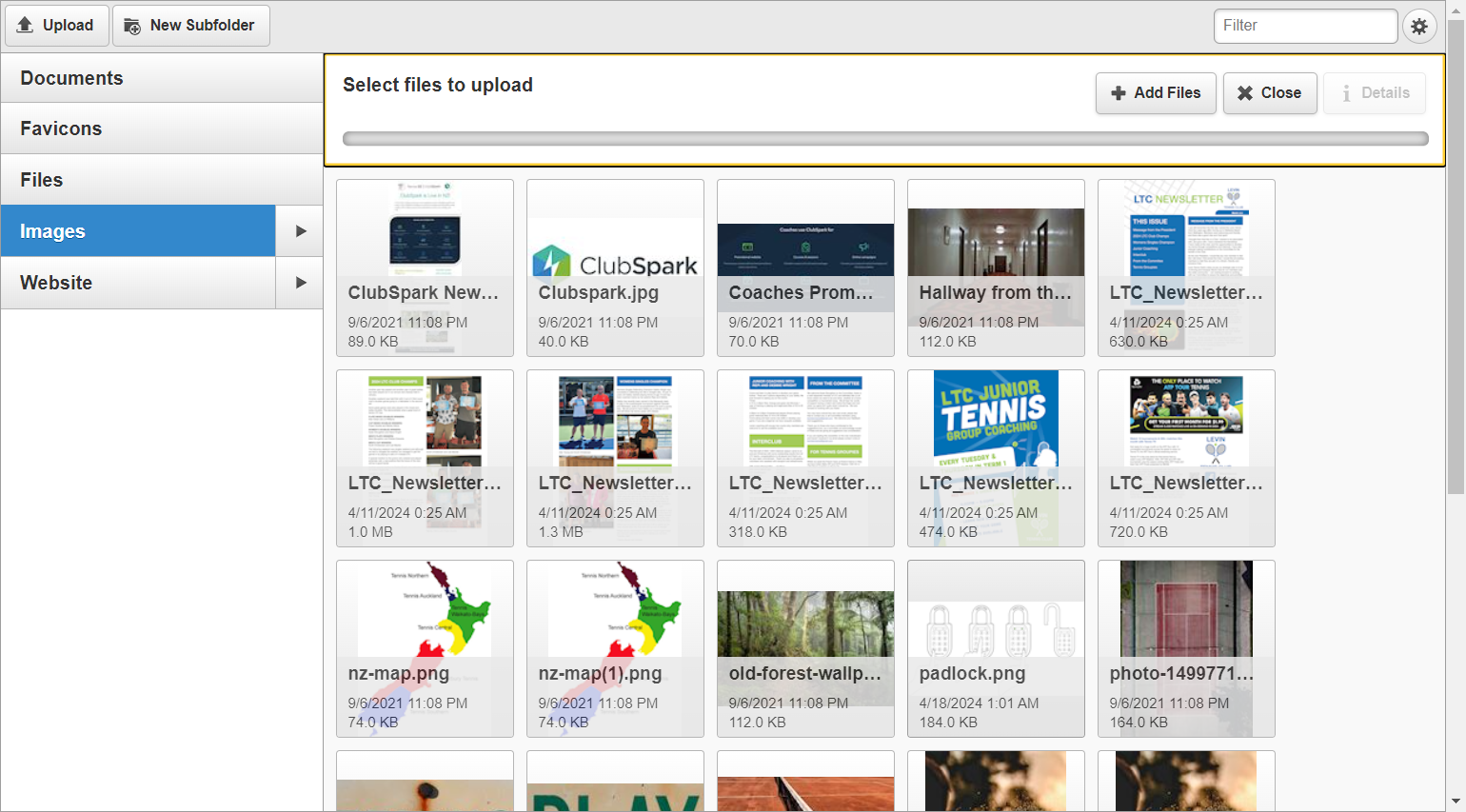Open the Documents folder

pos(162,78)
